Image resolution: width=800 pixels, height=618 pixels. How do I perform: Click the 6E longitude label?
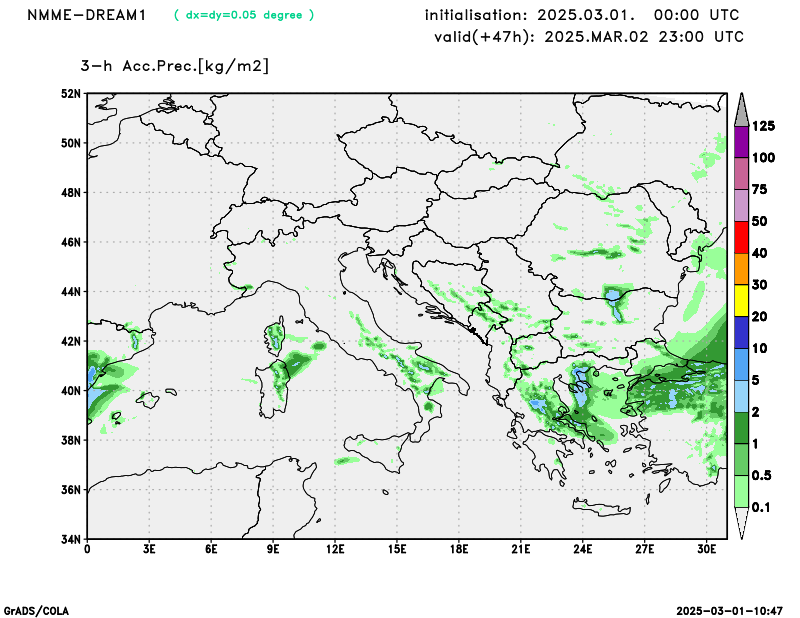pyautogui.click(x=211, y=550)
